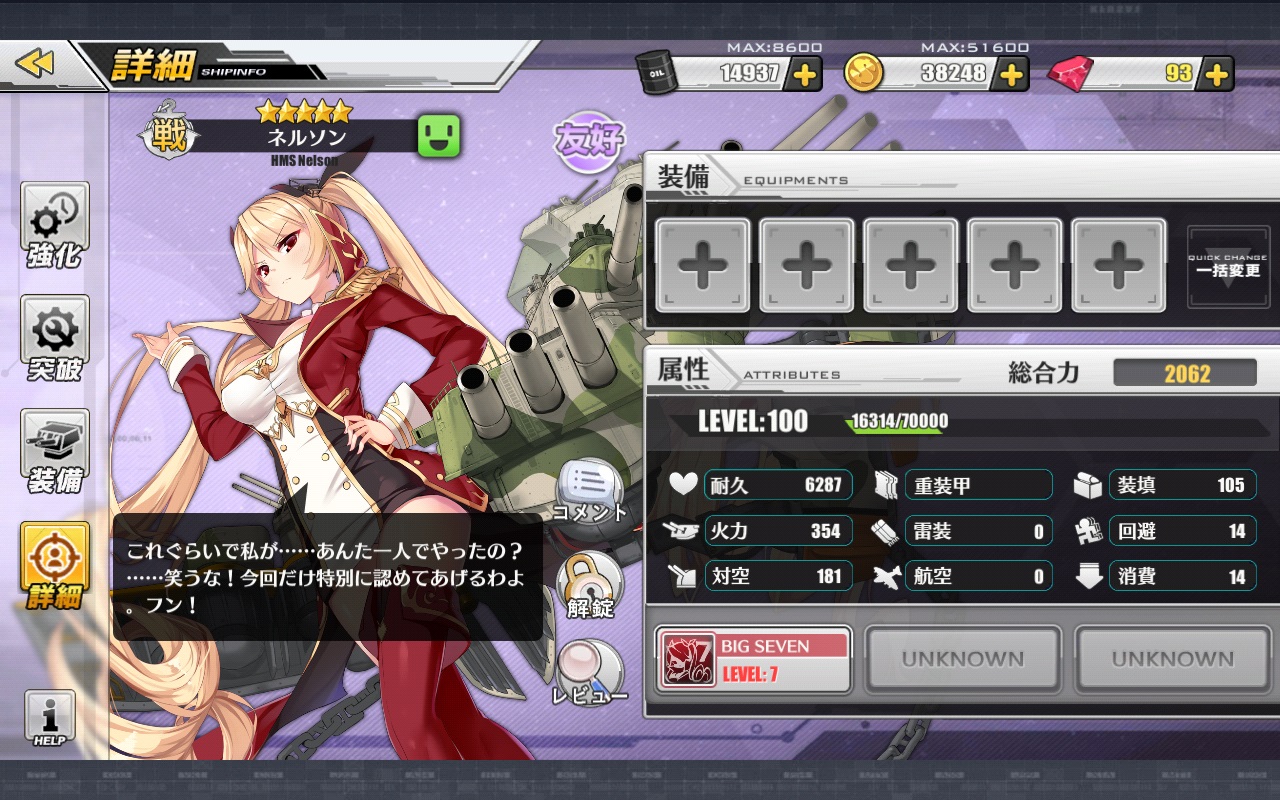The height and width of the screenshot is (800, 1280).
Task: Open the 突破 limit break tab
Action: tap(55, 340)
